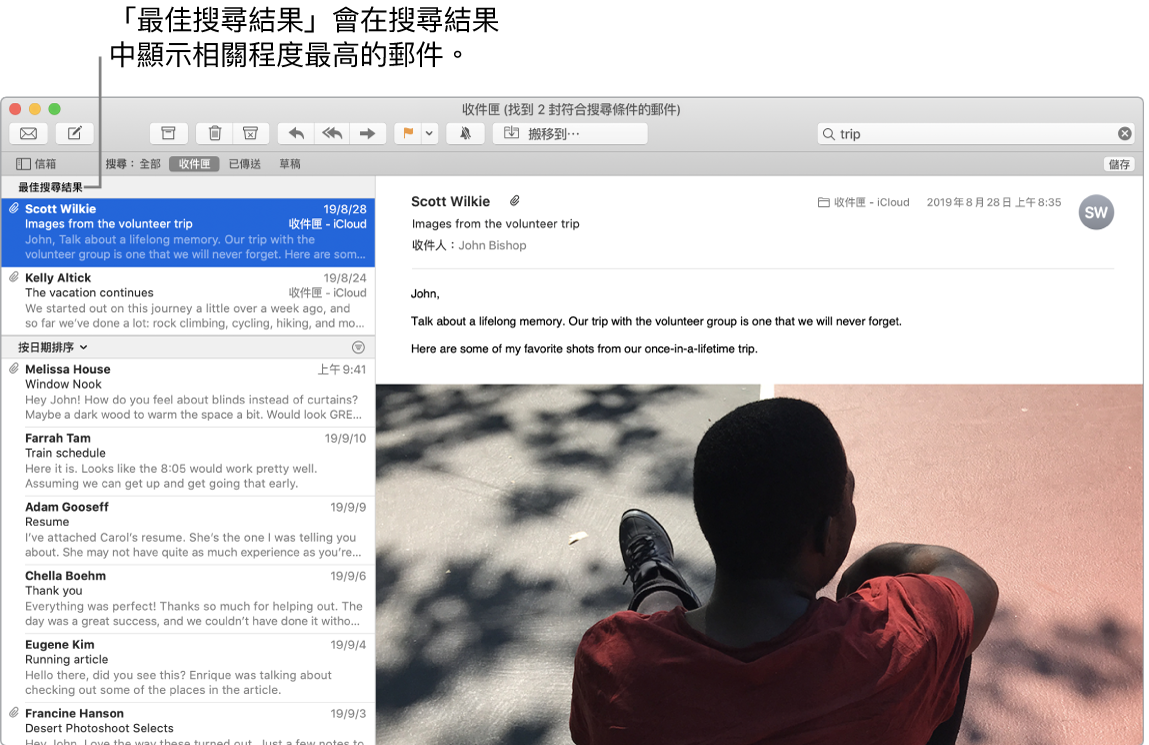Switch search scope to 已傳送
The width and height of the screenshot is (1149, 745).
(245, 163)
